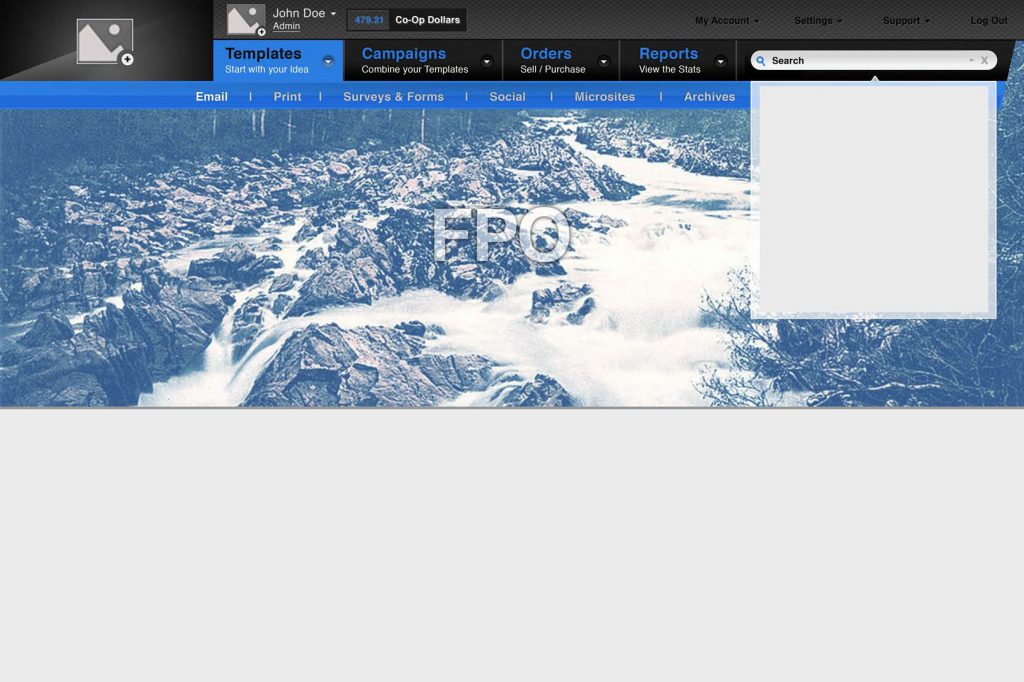
Task: Click the 479.21 Co-Op Dollars balance
Action: (x=406, y=20)
